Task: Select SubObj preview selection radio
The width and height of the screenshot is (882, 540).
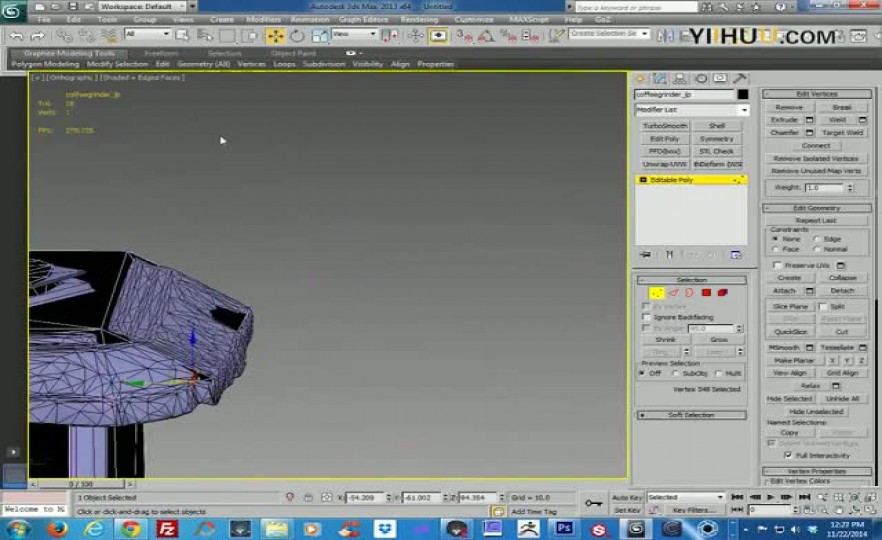Action: coord(676,374)
